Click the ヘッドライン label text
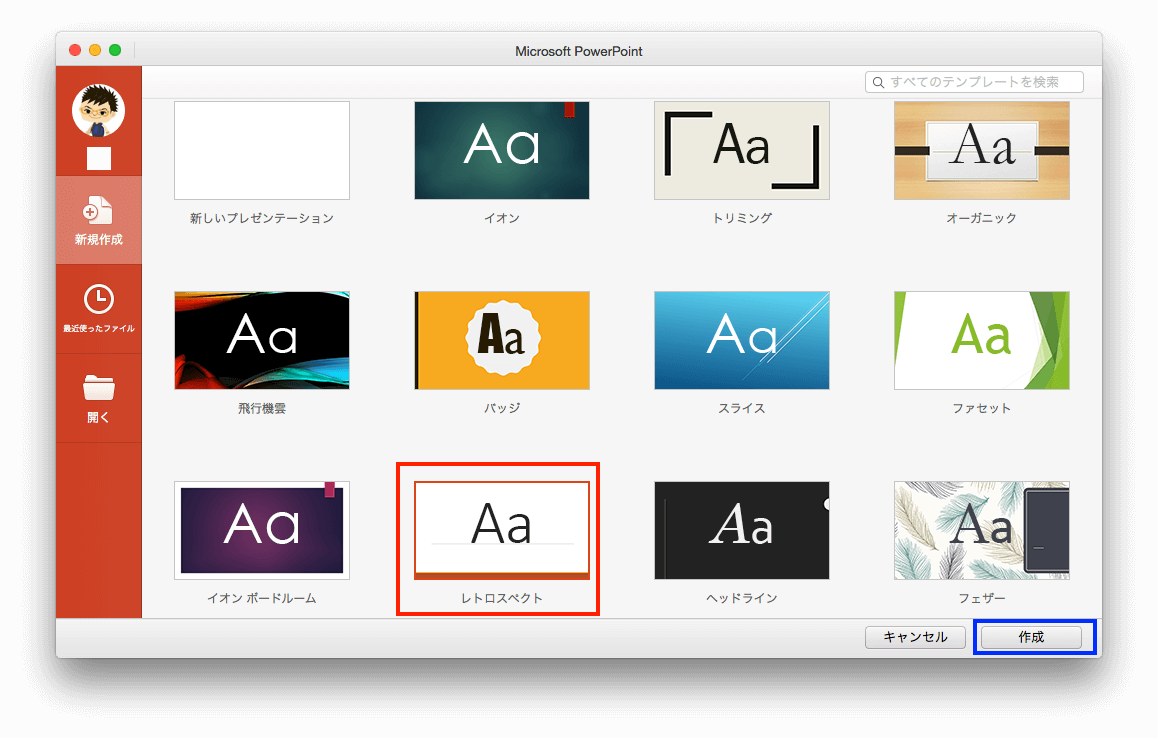Screen dimensions: 1158x738 point(741,598)
